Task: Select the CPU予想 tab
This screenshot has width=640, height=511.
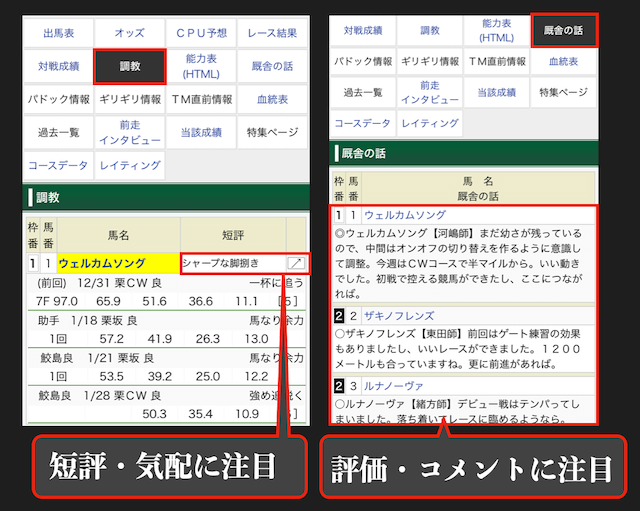Action: point(201,33)
